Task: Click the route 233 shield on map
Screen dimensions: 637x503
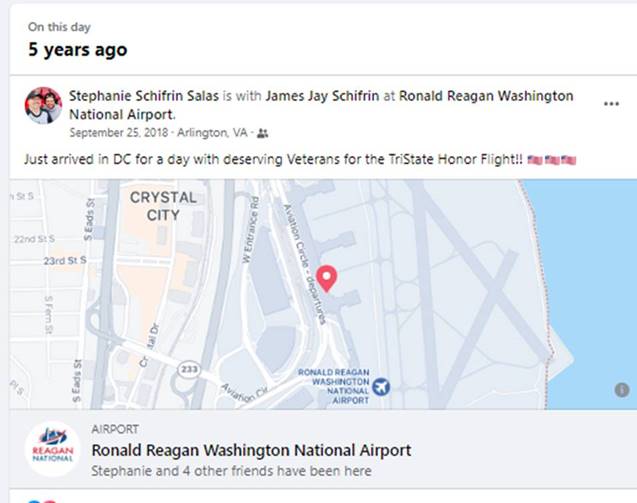Action: (186, 368)
